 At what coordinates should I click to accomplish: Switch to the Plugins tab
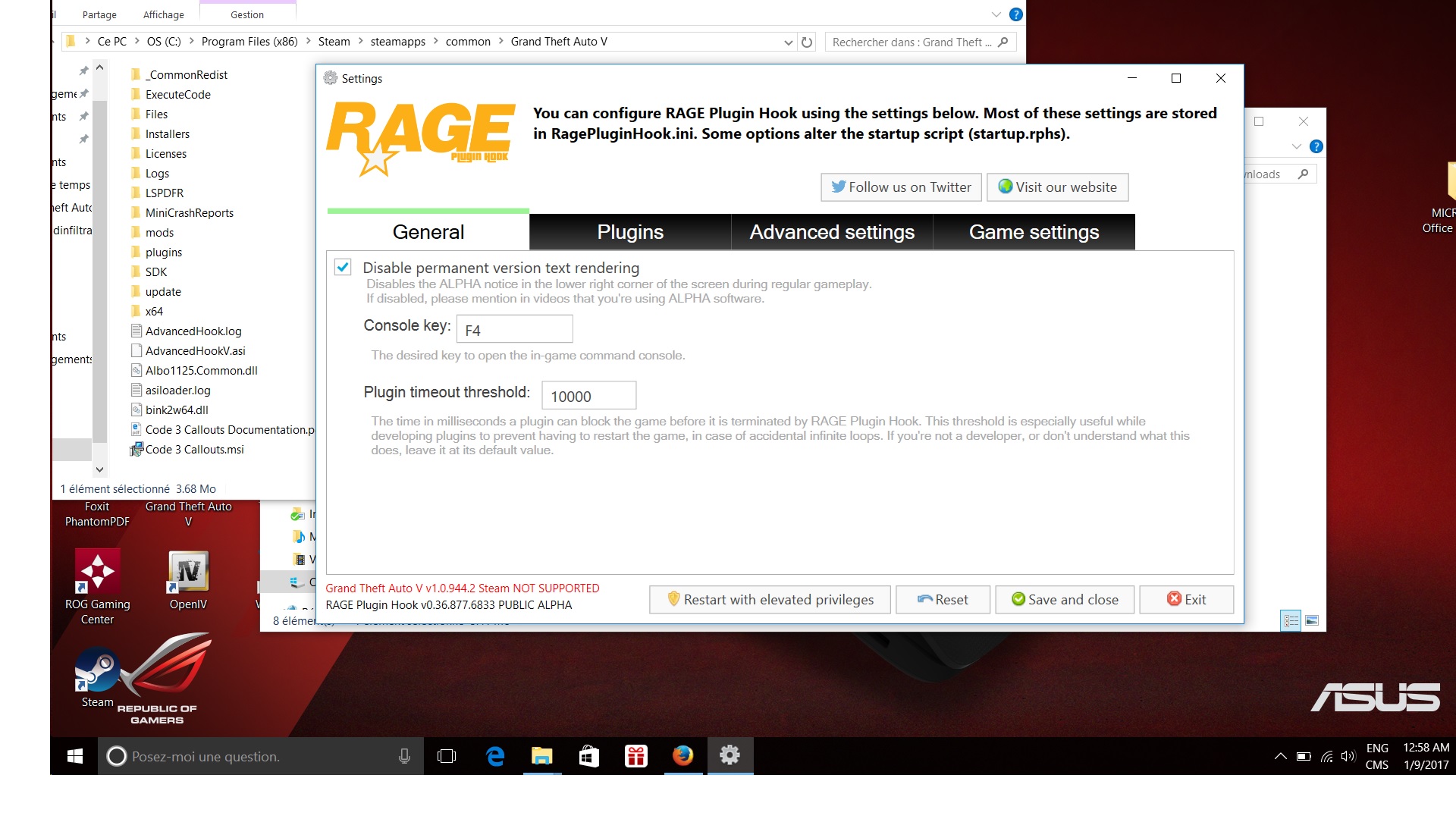coord(629,232)
